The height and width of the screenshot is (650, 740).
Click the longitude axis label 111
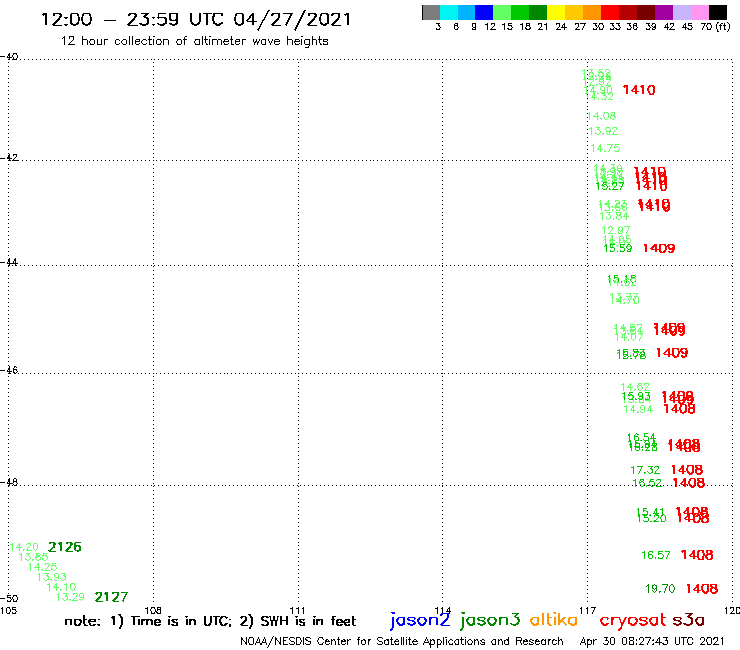tap(297, 610)
